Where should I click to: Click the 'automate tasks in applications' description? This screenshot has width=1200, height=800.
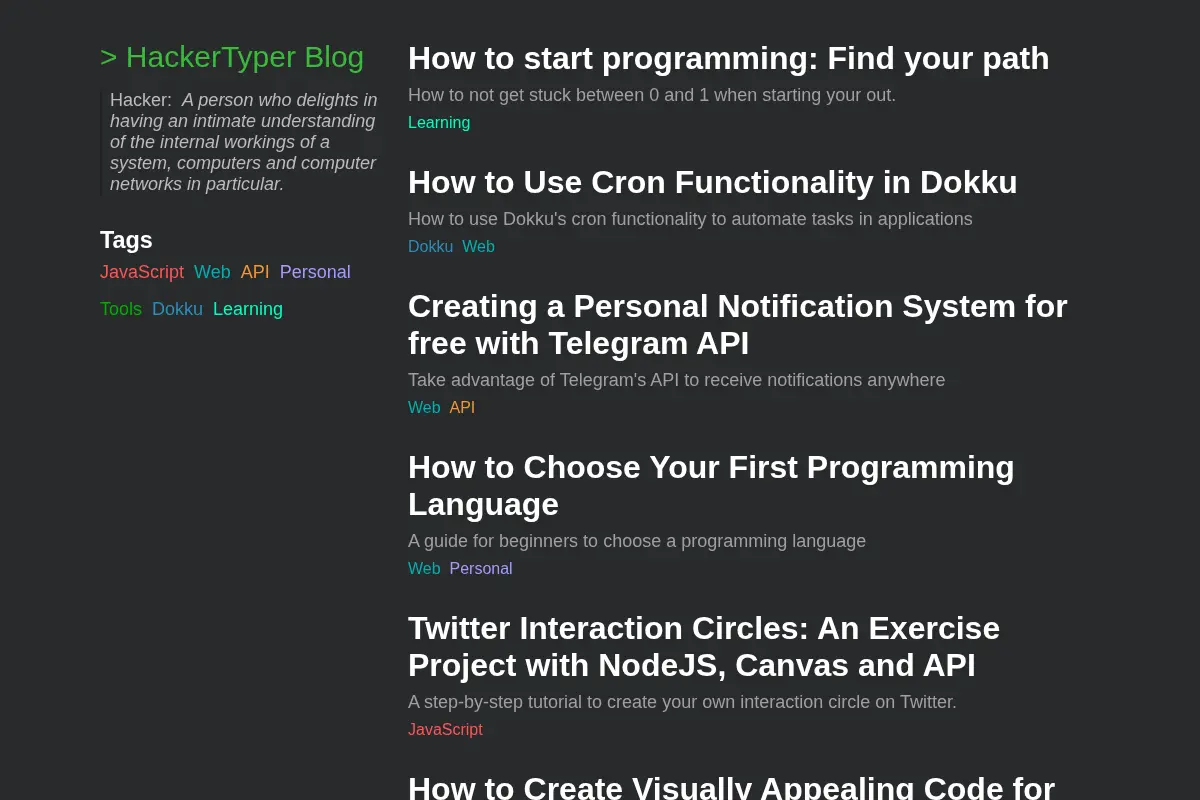pyautogui.click(x=690, y=218)
